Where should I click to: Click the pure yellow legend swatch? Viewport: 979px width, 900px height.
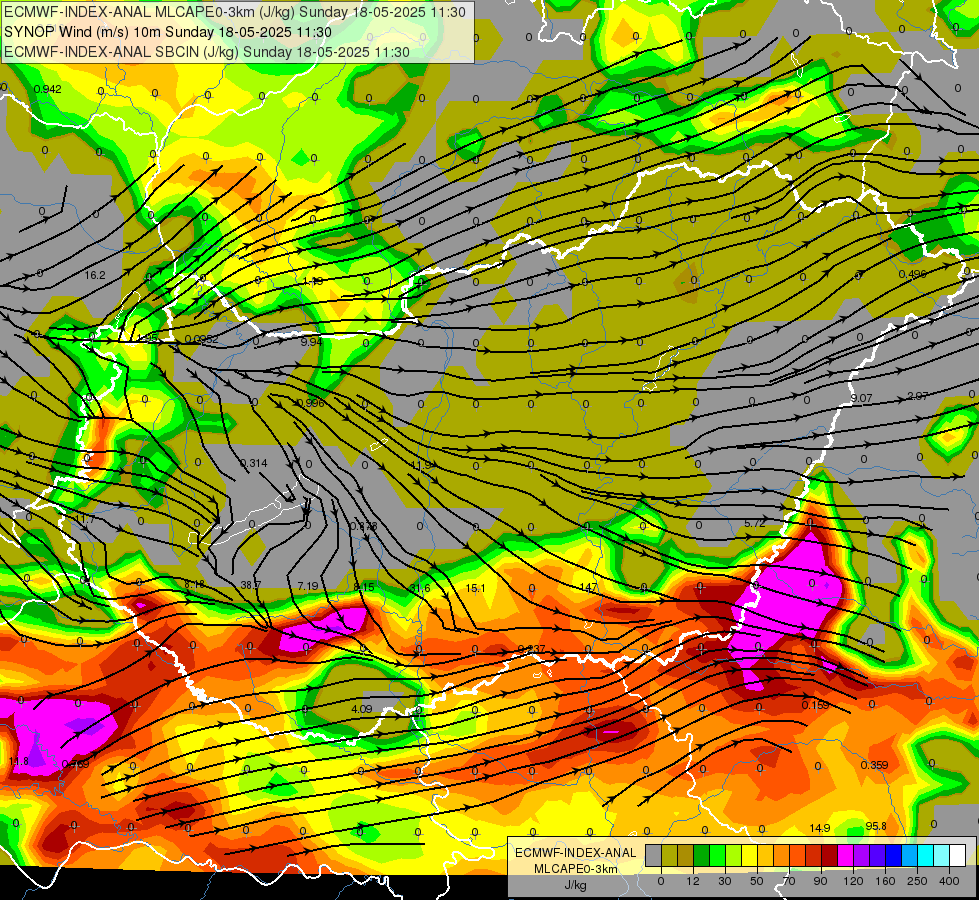749,856
